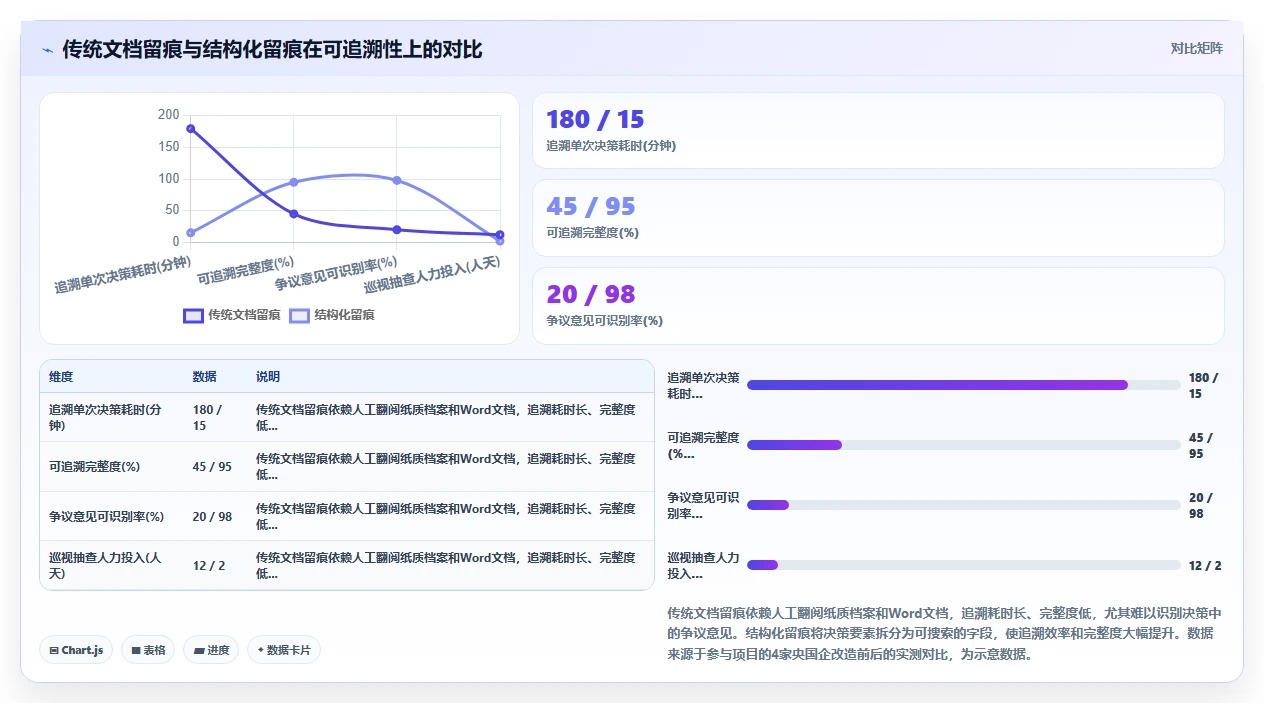Image resolution: width=1264 pixels, height=703 pixels.
Task: Click the summary paragraph about 传统文档留痕依赖人工
Action: (x=944, y=634)
